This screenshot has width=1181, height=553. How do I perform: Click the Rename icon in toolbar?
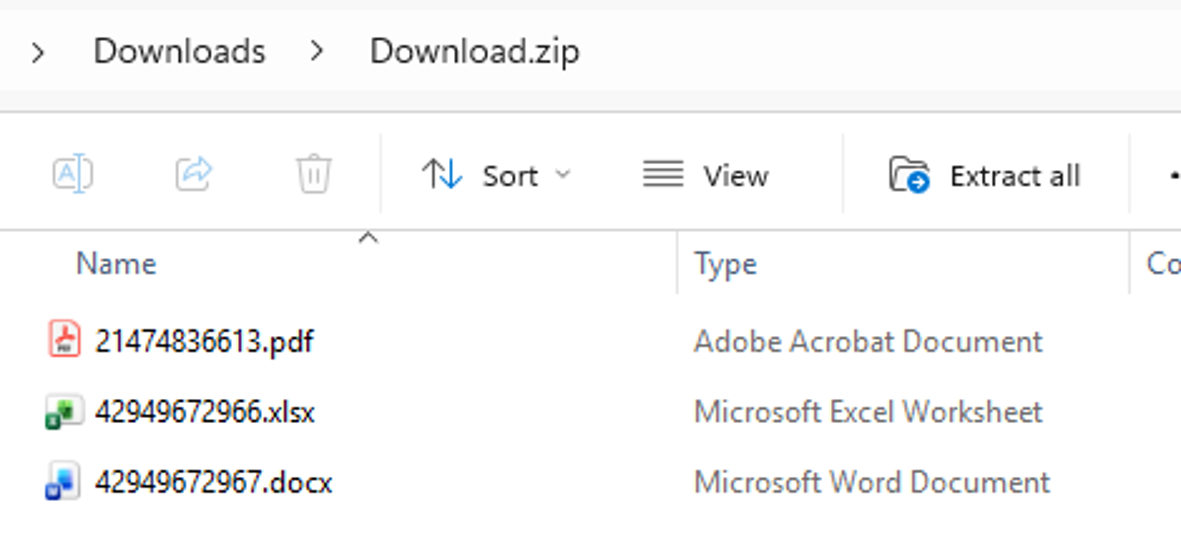(x=72, y=175)
